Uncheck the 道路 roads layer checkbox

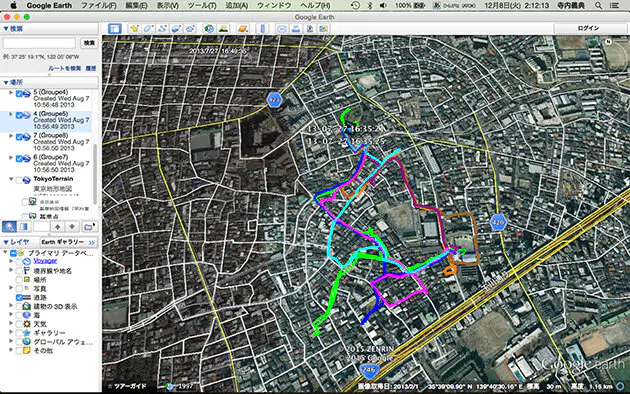coord(19,298)
